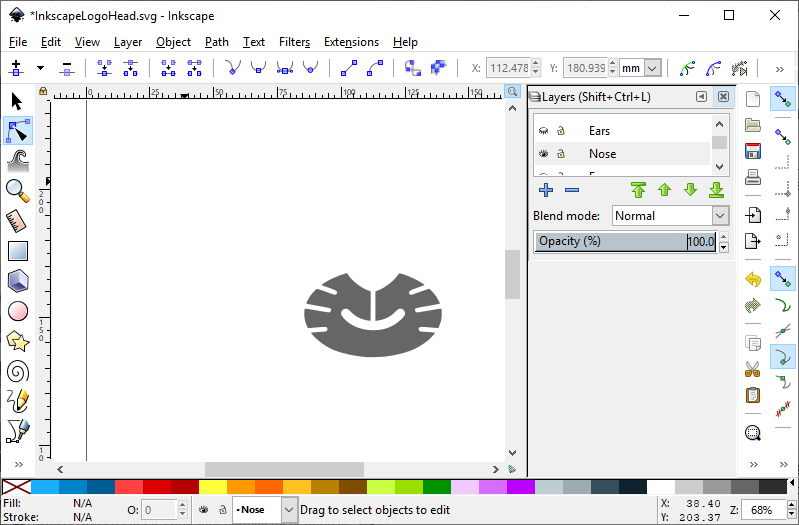Expand commands bar overflow chevron

[x=754, y=464]
